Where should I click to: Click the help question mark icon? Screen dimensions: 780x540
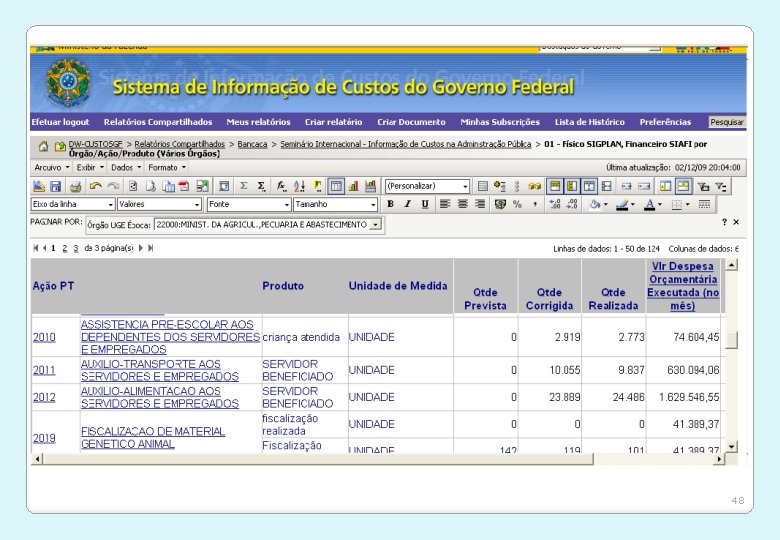[724, 222]
